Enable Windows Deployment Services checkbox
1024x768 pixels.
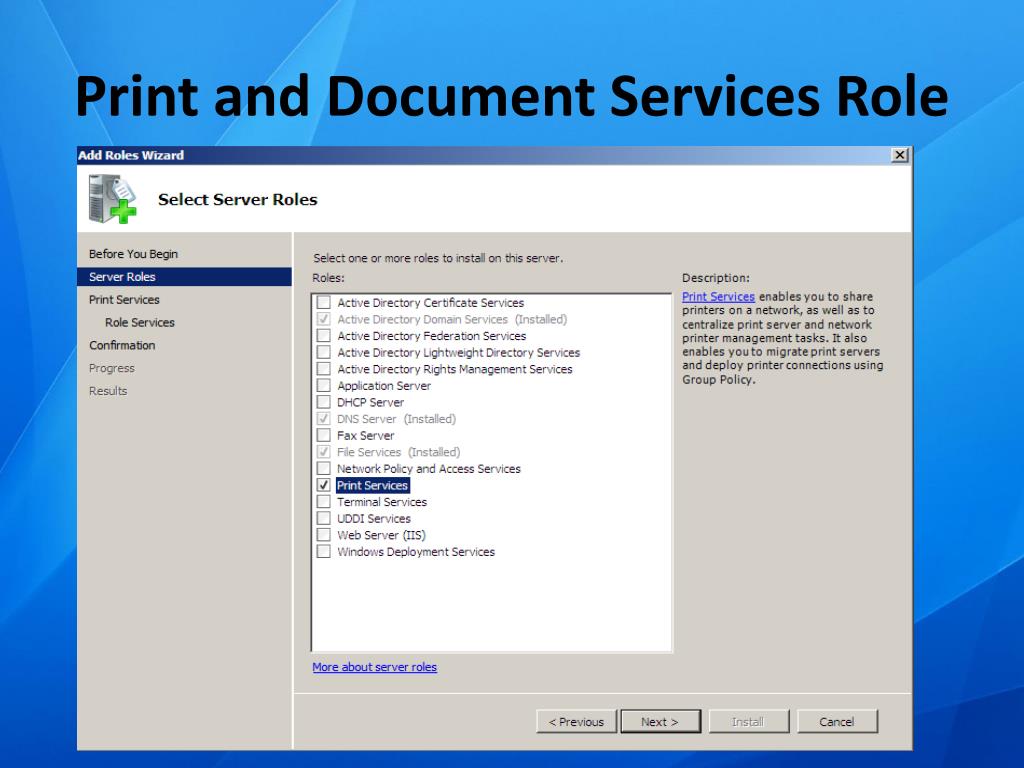coord(323,551)
